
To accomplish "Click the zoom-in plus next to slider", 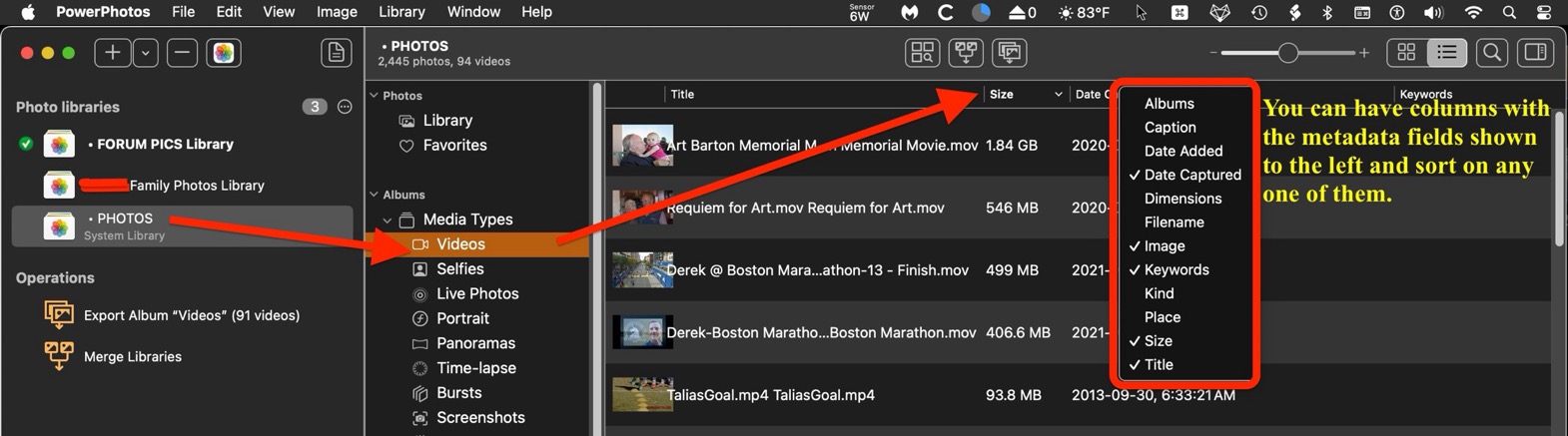I will pyautogui.click(x=1364, y=53).
